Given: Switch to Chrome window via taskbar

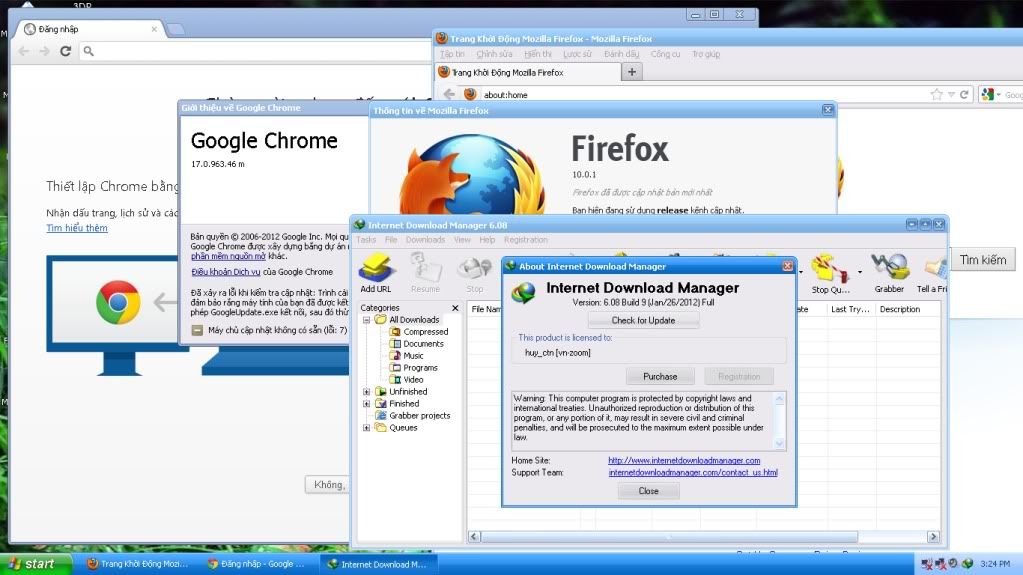Looking at the screenshot, I should 258,564.
